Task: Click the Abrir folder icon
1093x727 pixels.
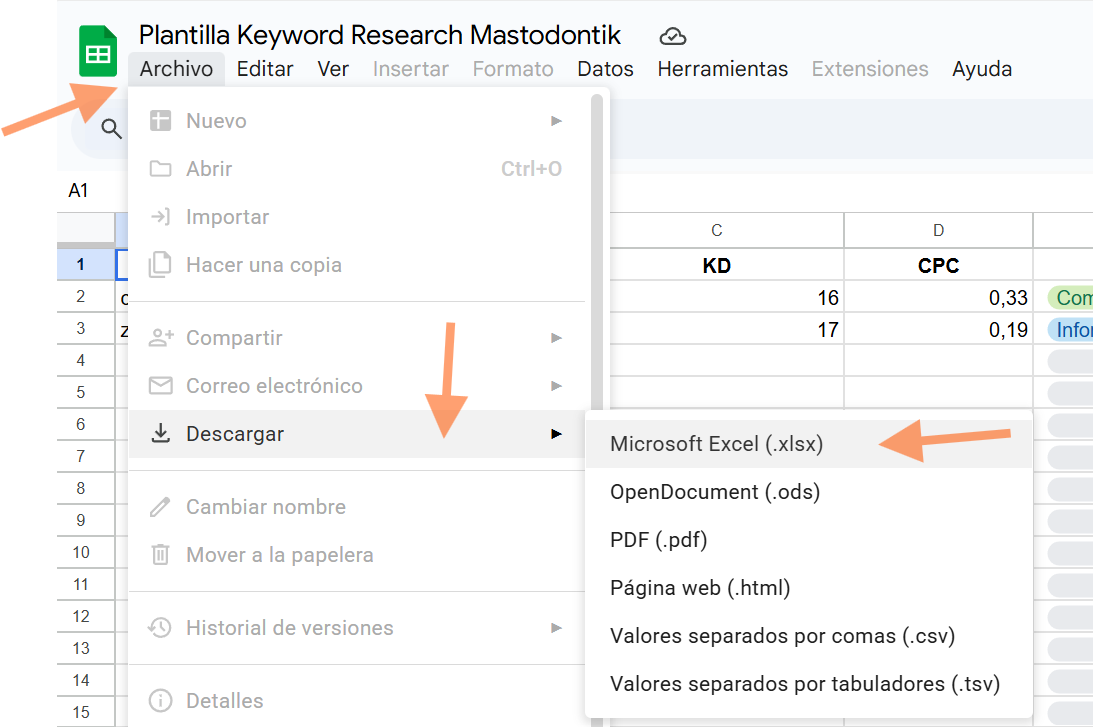Action: tap(160, 169)
